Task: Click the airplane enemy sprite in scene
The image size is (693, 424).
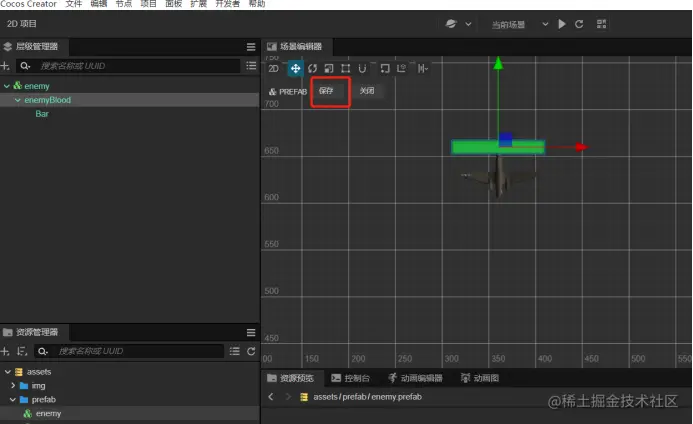Action: point(499,178)
